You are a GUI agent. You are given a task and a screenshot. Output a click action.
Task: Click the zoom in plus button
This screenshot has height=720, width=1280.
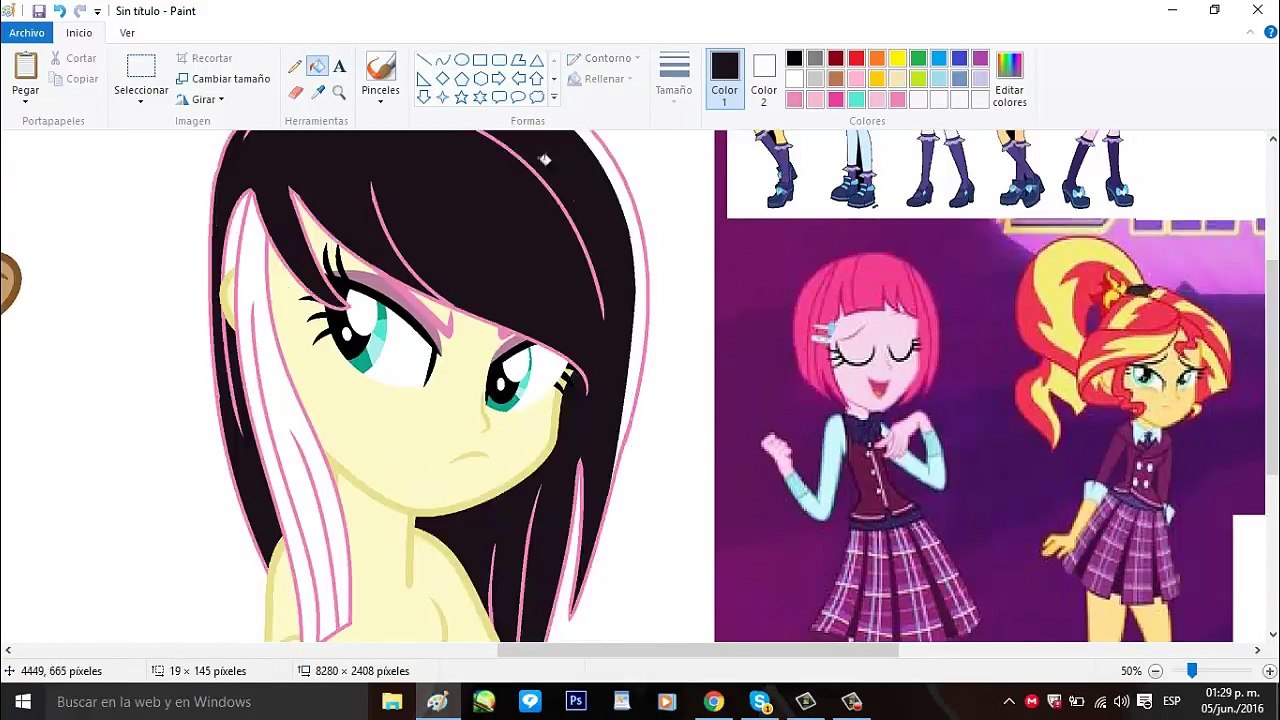pos(1269,671)
